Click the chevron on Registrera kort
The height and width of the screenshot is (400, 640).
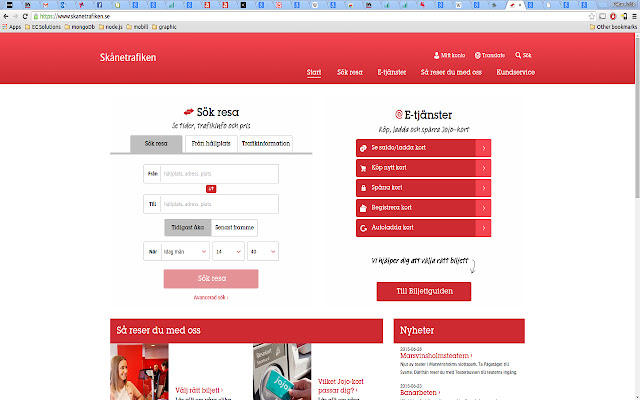point(484,208)
